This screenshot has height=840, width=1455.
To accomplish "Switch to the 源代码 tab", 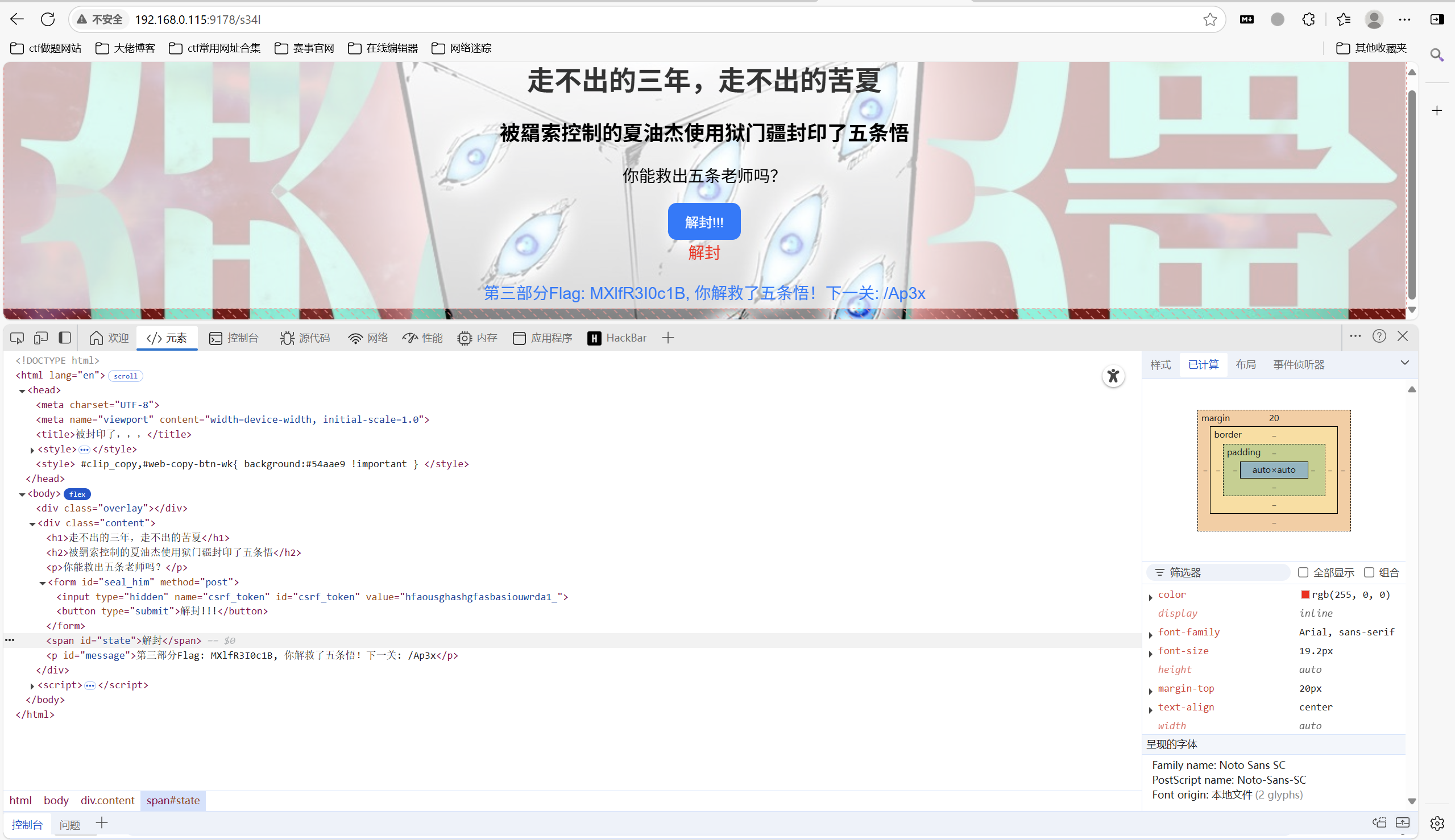I will coord(305,338).
